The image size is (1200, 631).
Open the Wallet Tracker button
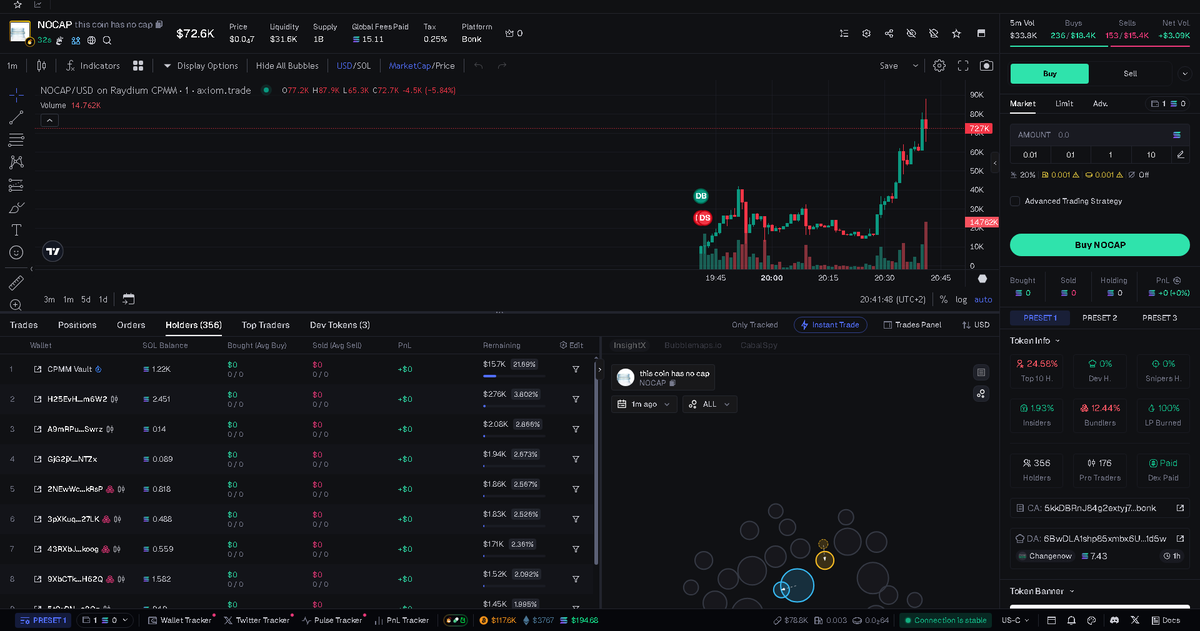click(x=179, y=620)
